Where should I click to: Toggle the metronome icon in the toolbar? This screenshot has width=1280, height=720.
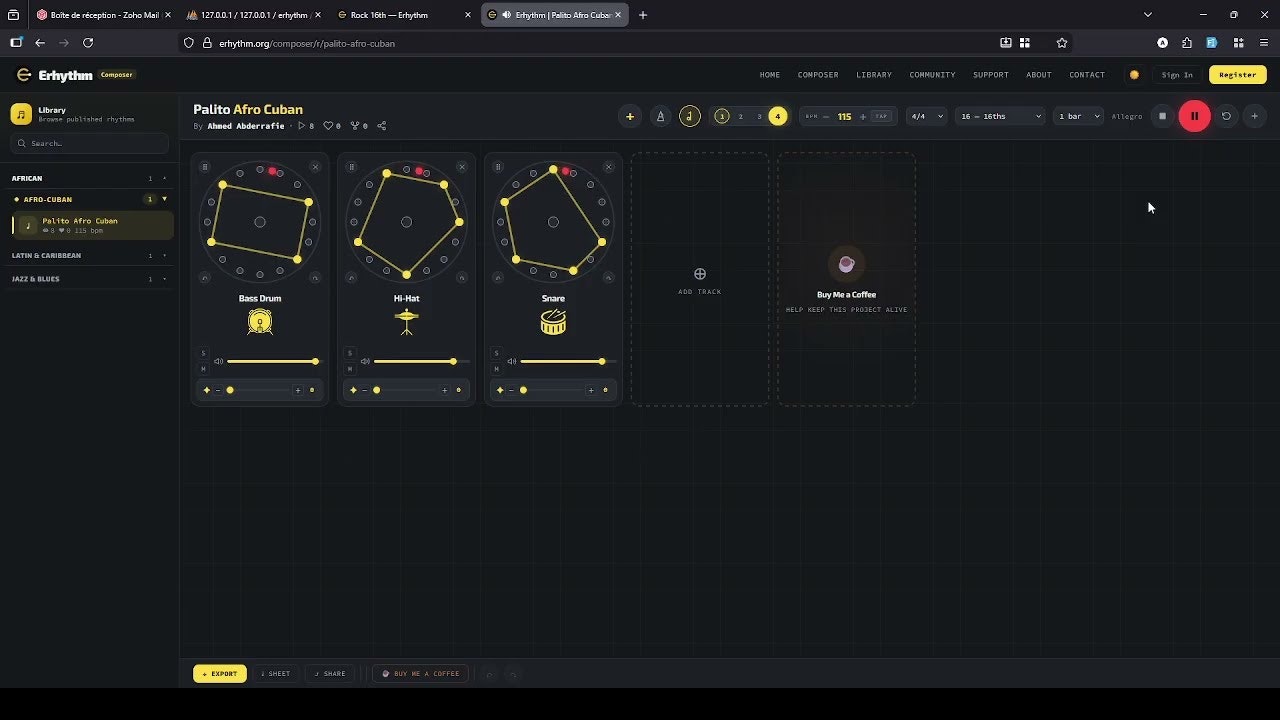pos(660,116)
